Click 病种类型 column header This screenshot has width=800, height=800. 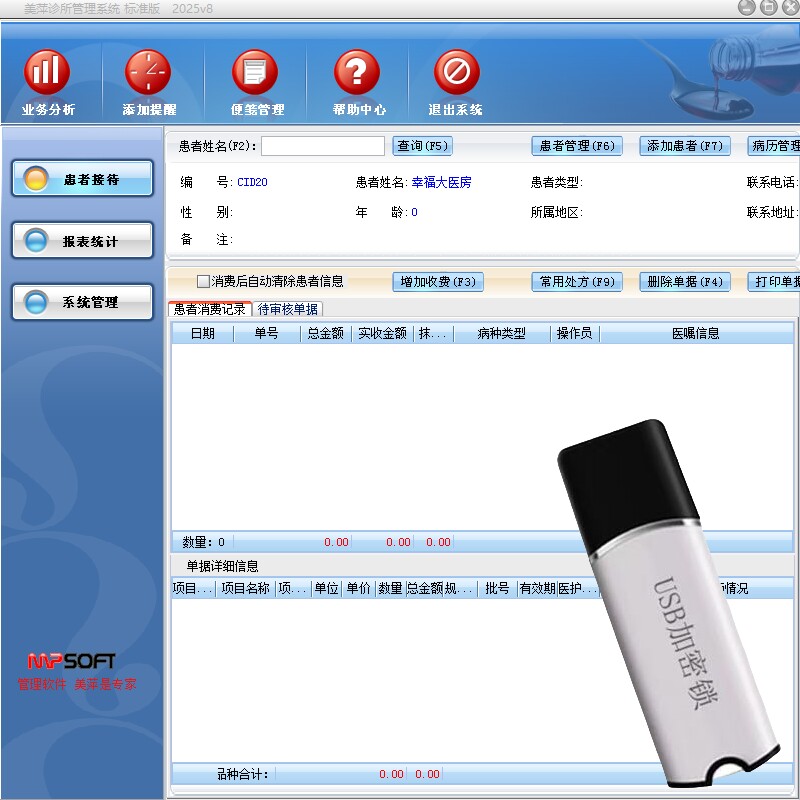502,334
